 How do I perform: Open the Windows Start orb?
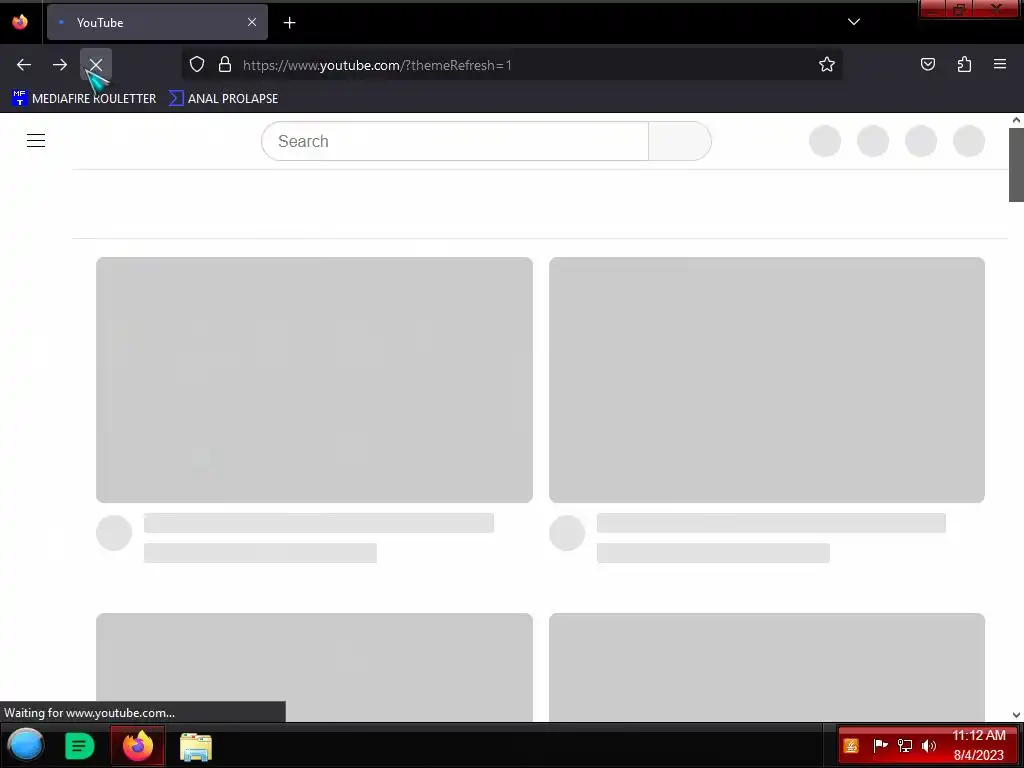pos(25,746)
